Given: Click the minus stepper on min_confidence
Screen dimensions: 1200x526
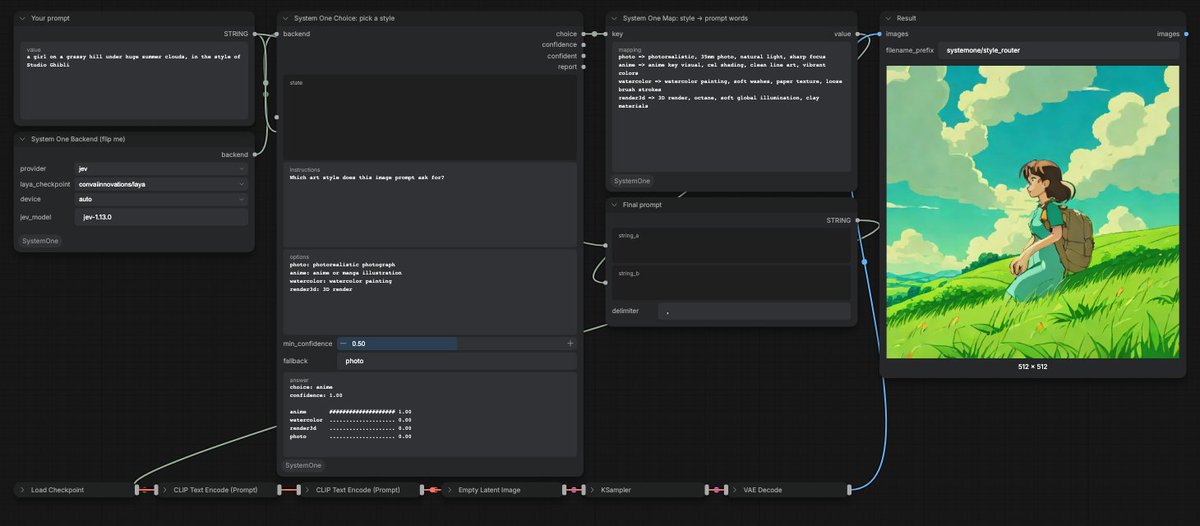Looking at the screenshot, I should 343,343.
